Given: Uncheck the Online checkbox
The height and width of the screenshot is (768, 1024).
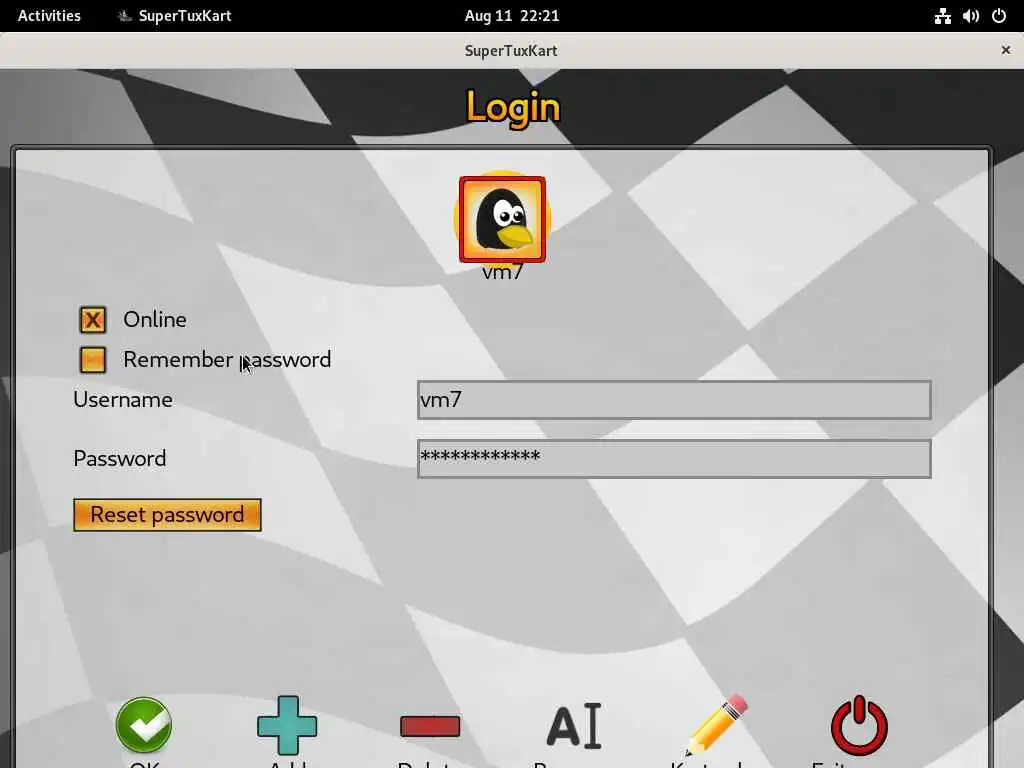Looking at the screenshot, I should pyautogui.click(x=93, y=320).
